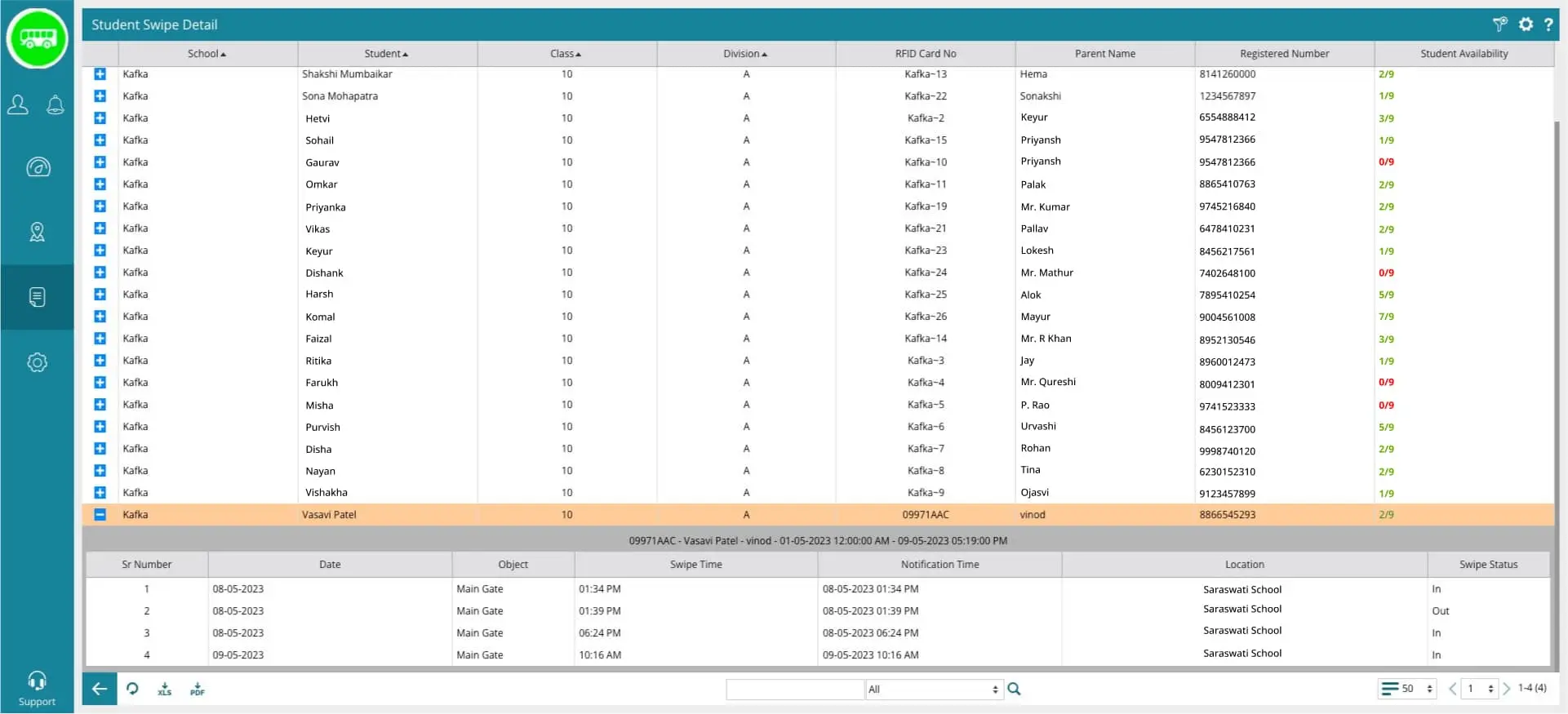
Task: Expand the row for student Gaurav
Action: coord(100,162)
